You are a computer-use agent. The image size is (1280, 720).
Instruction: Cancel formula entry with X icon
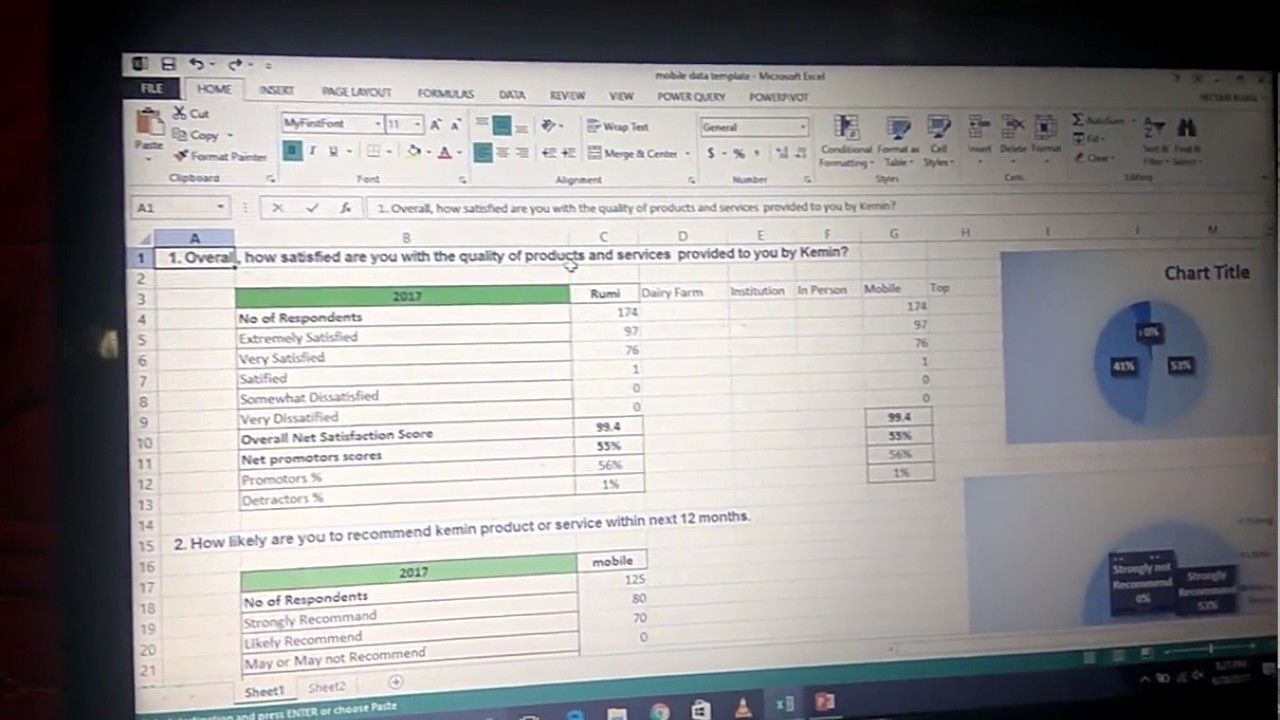tap(278, 208)
